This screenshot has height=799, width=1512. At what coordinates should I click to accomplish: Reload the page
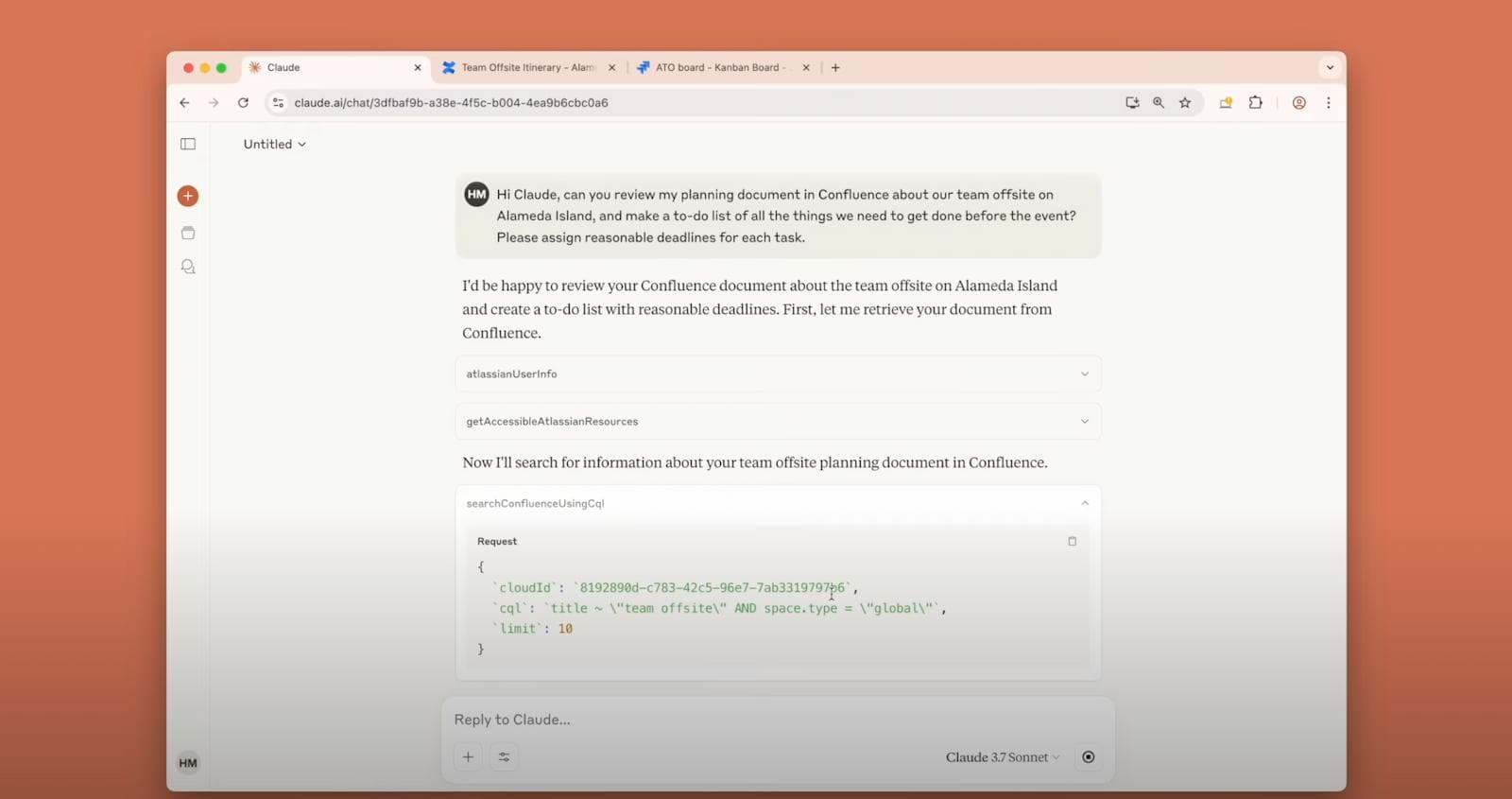coord(243,103)
